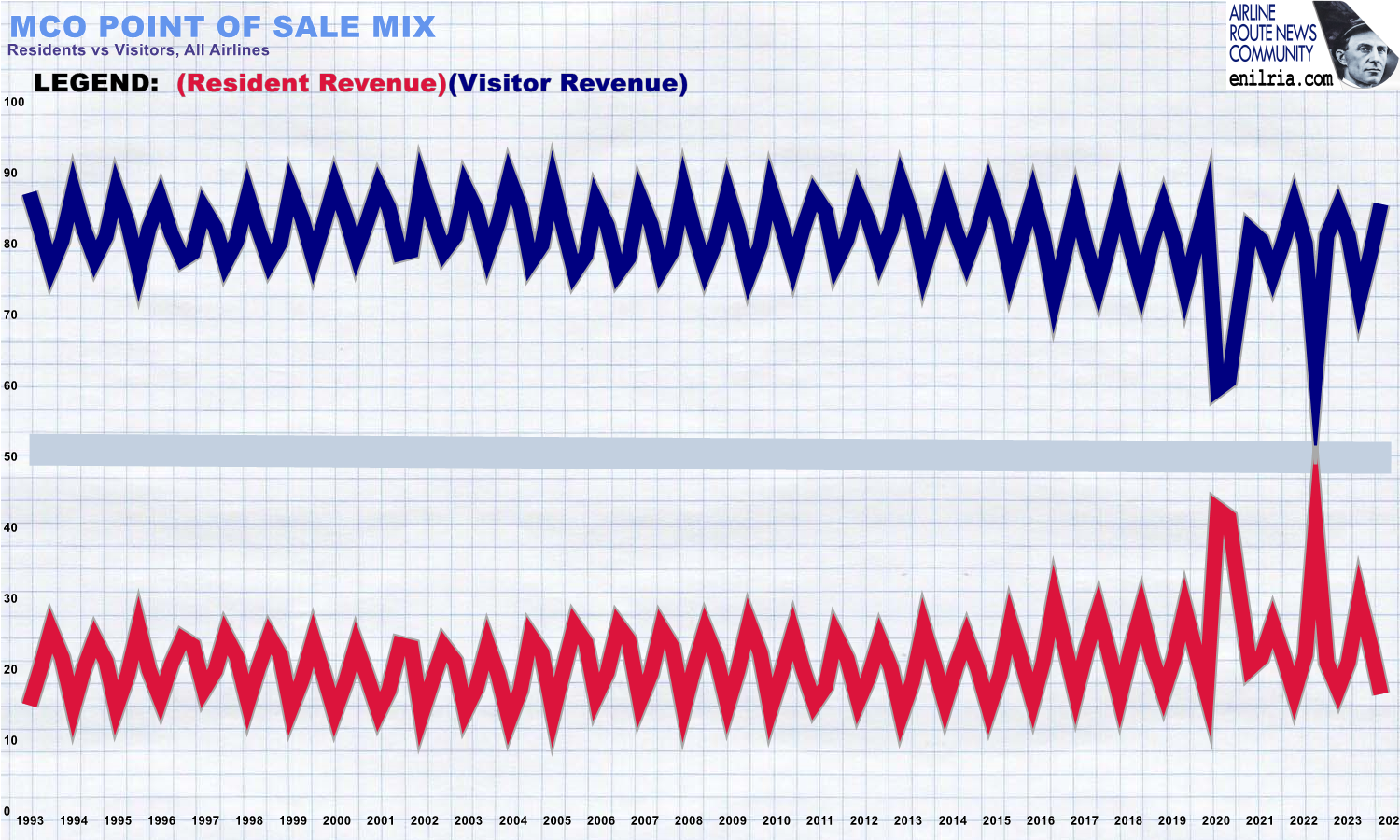Click the 0 label at the axis origin
Screen dimensions: 1400x840
(x=7, y=811)
